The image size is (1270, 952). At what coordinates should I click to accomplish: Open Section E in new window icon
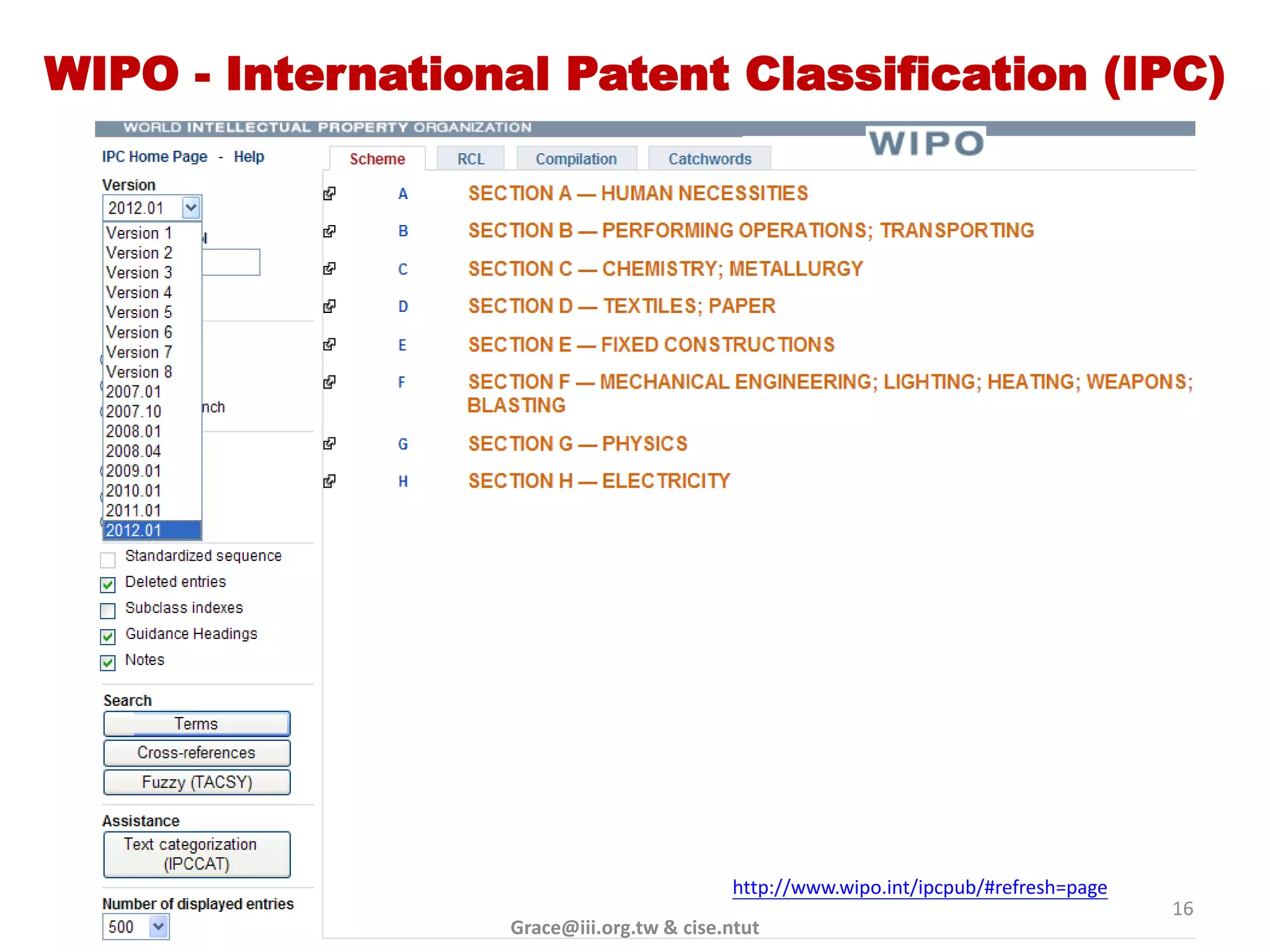point(329,344)
